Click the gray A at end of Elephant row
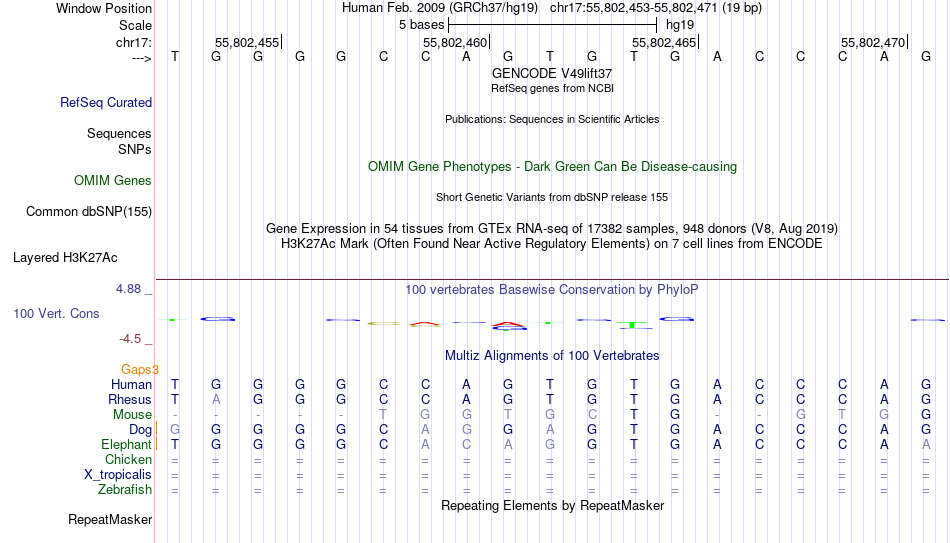The width and height of the screenshot is (950, 543). (926, 445)
